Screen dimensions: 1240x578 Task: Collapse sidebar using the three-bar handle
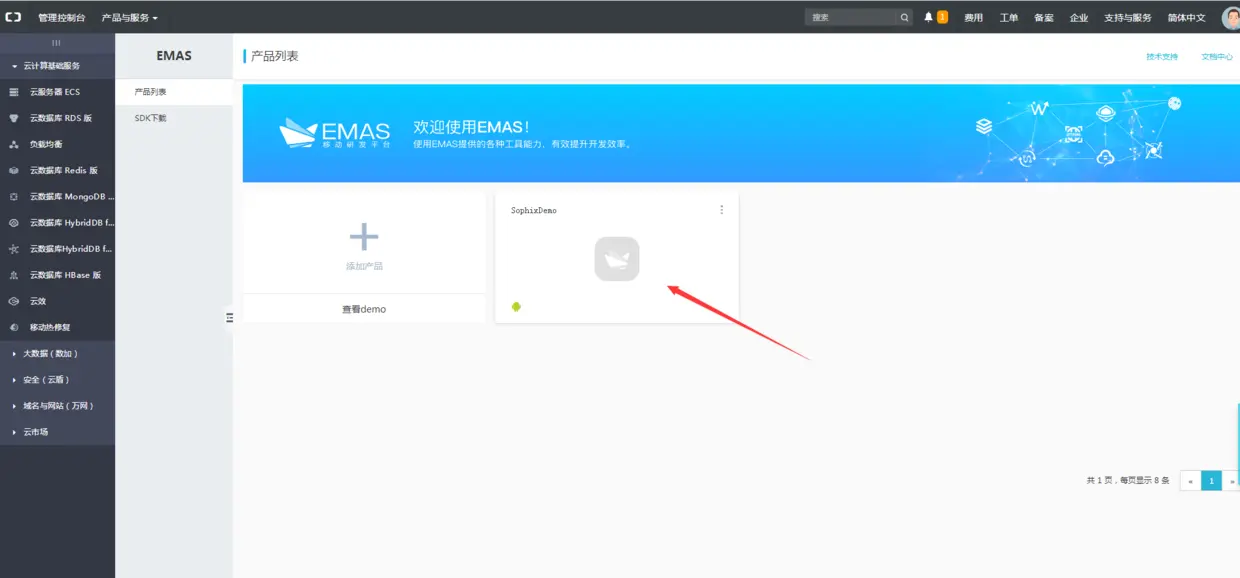click(x=57, y=43)
